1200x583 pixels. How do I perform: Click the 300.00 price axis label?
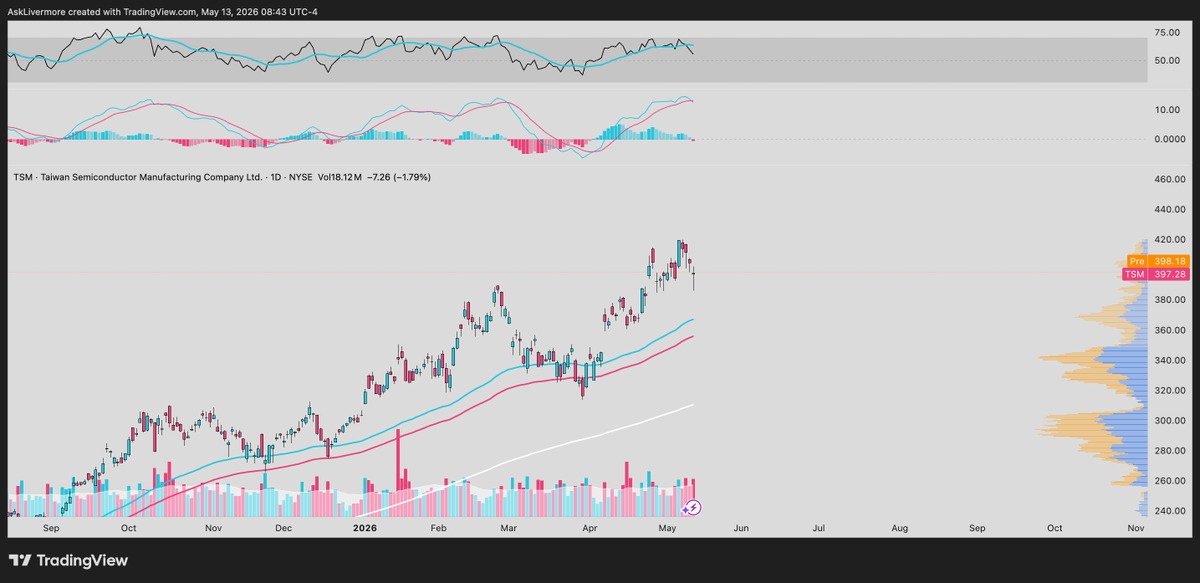(1168, 420)
